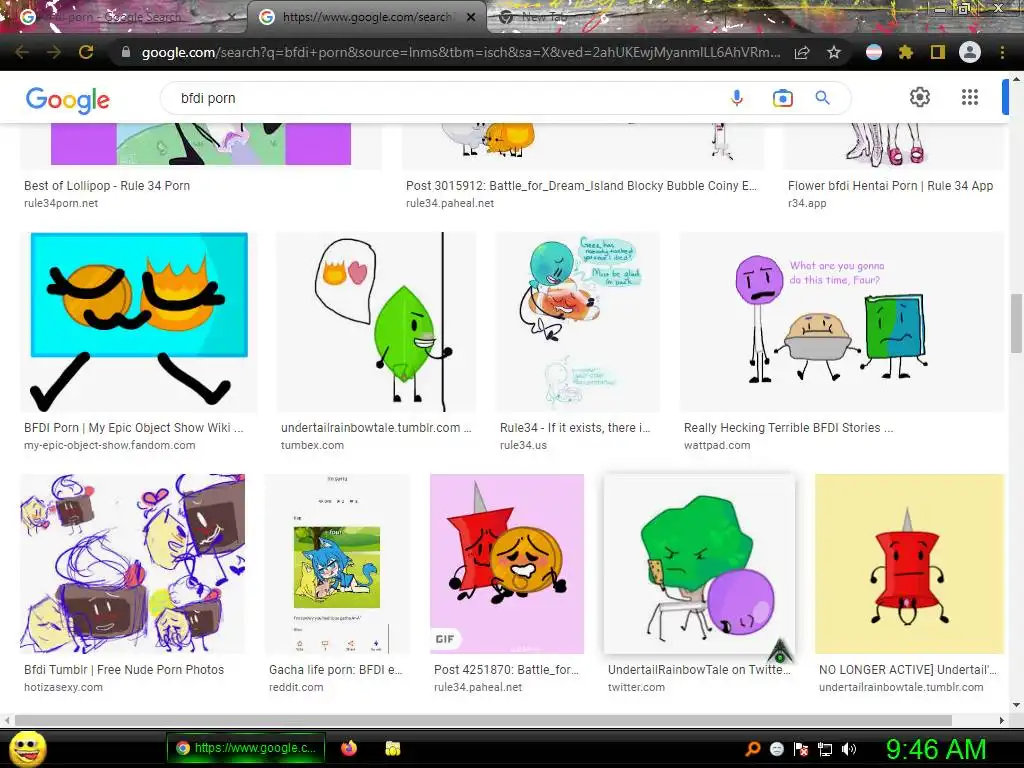Image resolution: width=1024 pixels, height=768 pixels.
Task: Bookmark this page with the star icon
Action: click(834, 52)
